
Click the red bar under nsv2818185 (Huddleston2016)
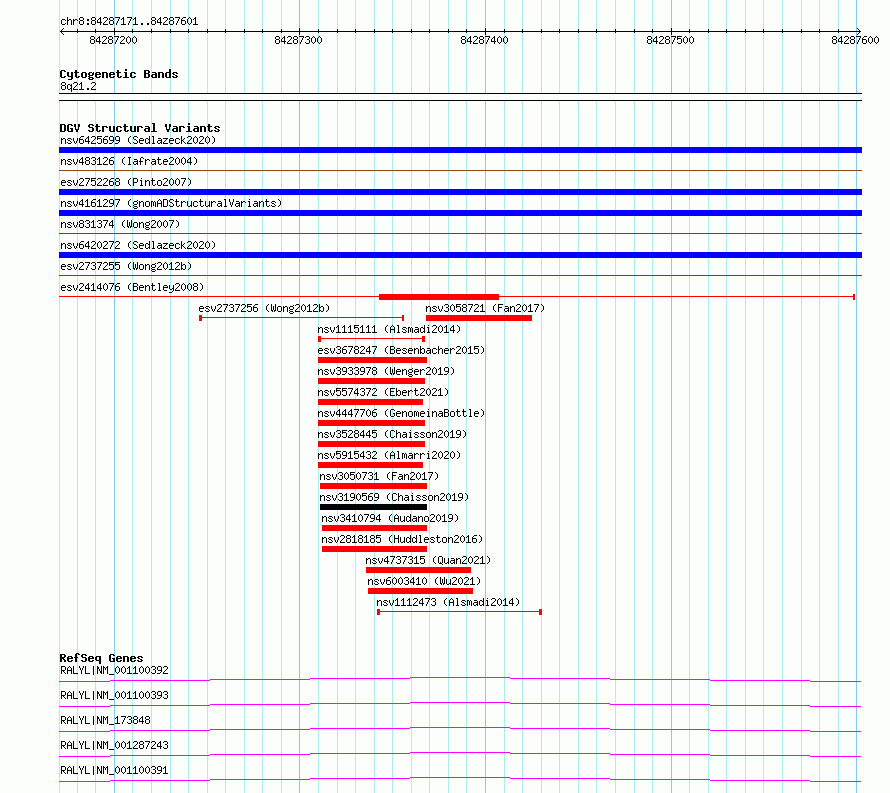pyautogui.click(x=375, y=549)
